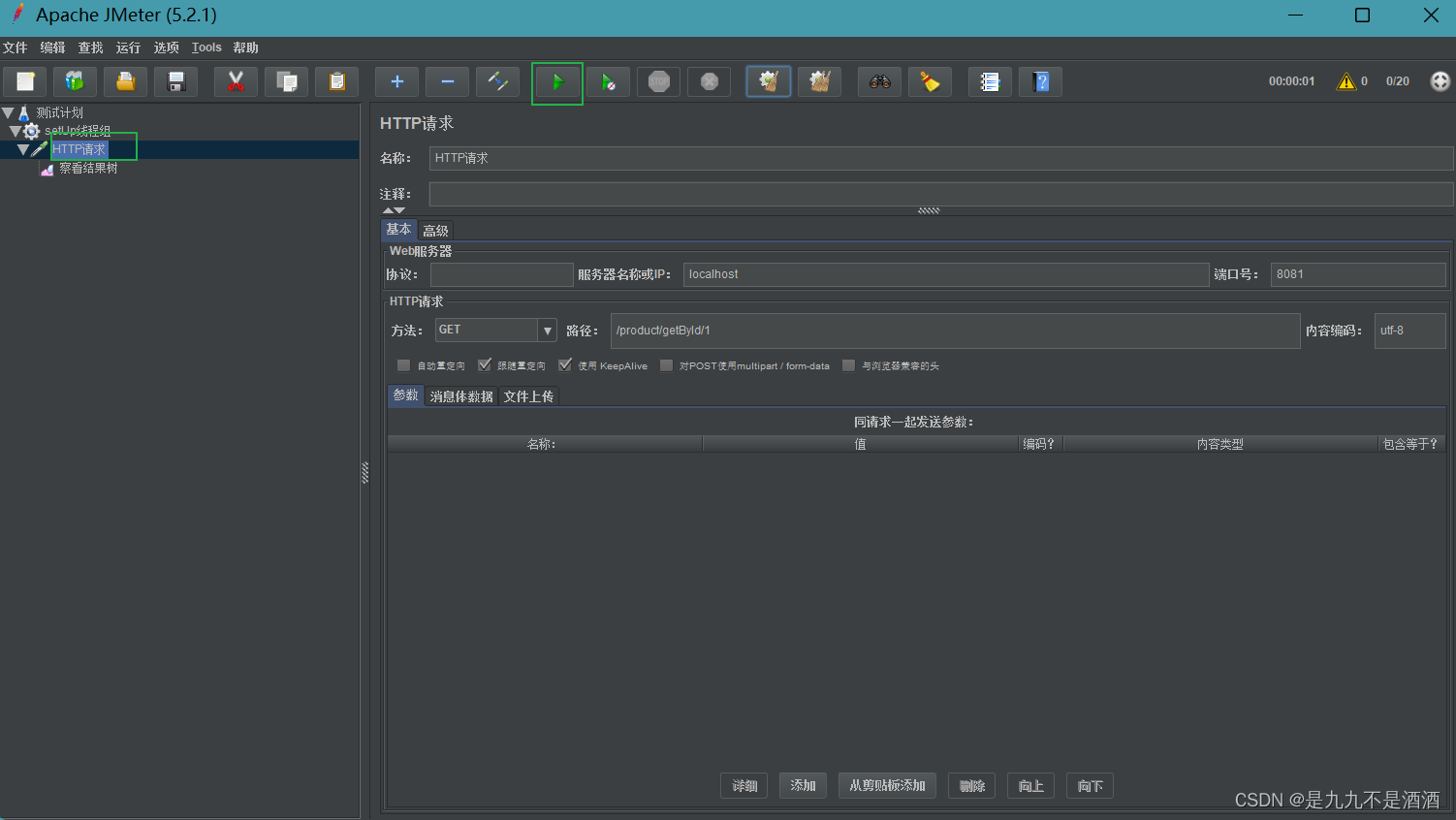The height and width of the screenshot is (820, 1456).
Task: Click the Shutdown test icon
Action: coord(710,81)
